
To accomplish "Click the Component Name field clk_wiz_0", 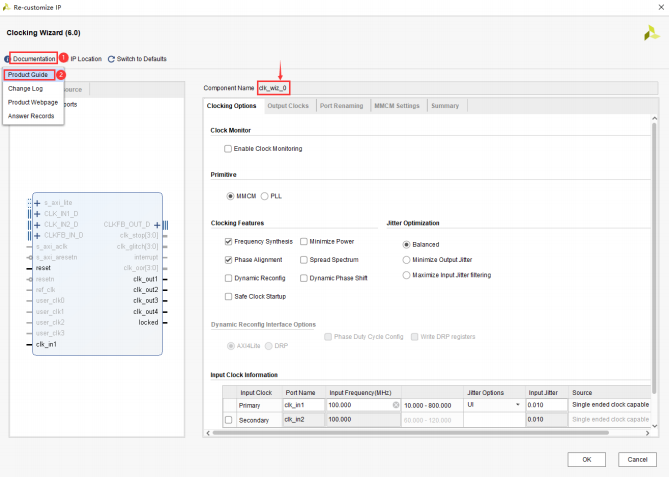I will click(x=457, y=88).
